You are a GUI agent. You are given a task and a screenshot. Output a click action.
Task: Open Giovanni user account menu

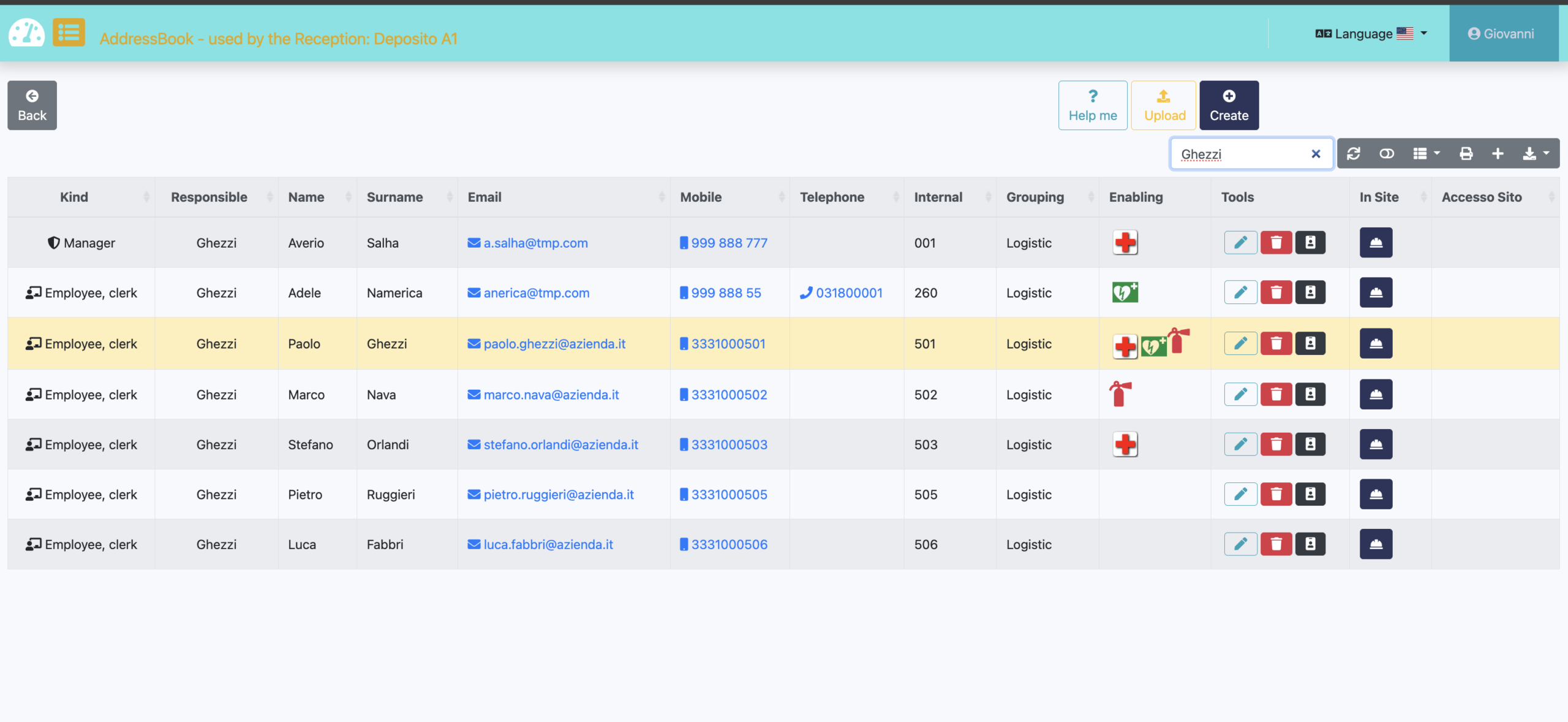(x=1501, y=34)
